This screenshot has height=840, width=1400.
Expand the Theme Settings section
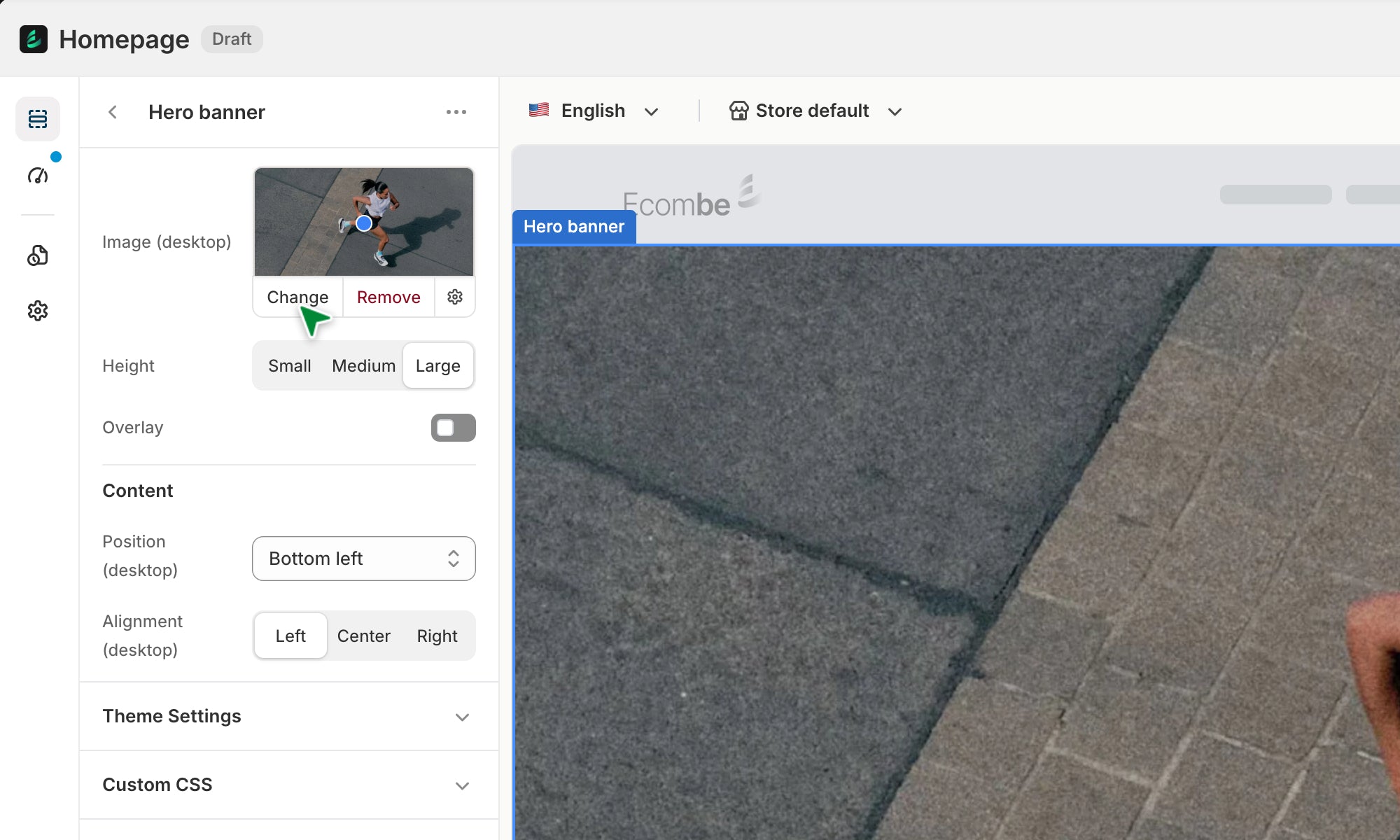(x=288, y=716)
